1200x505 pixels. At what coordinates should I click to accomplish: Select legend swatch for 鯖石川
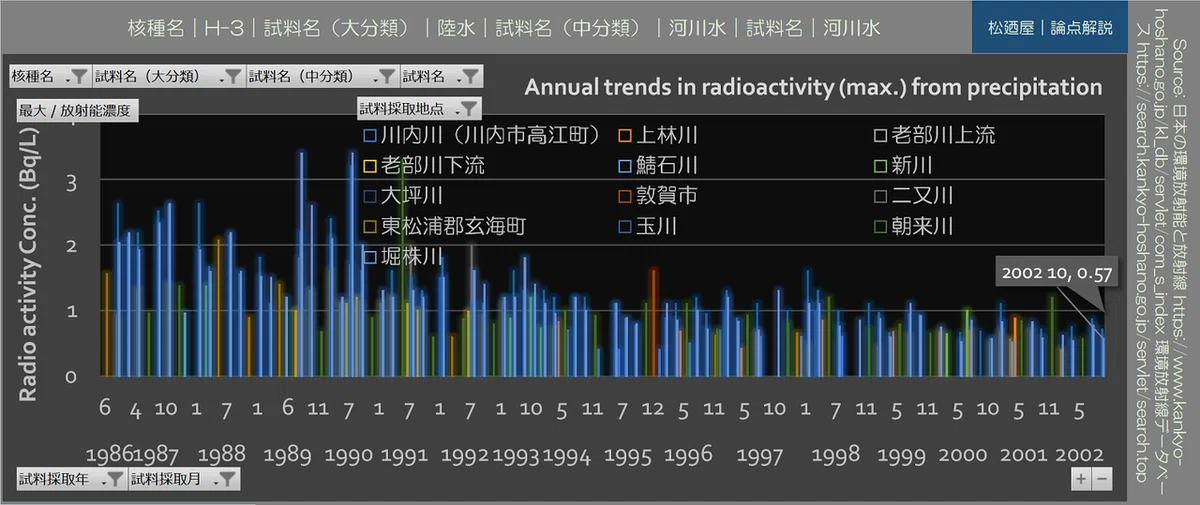point(624,165)
